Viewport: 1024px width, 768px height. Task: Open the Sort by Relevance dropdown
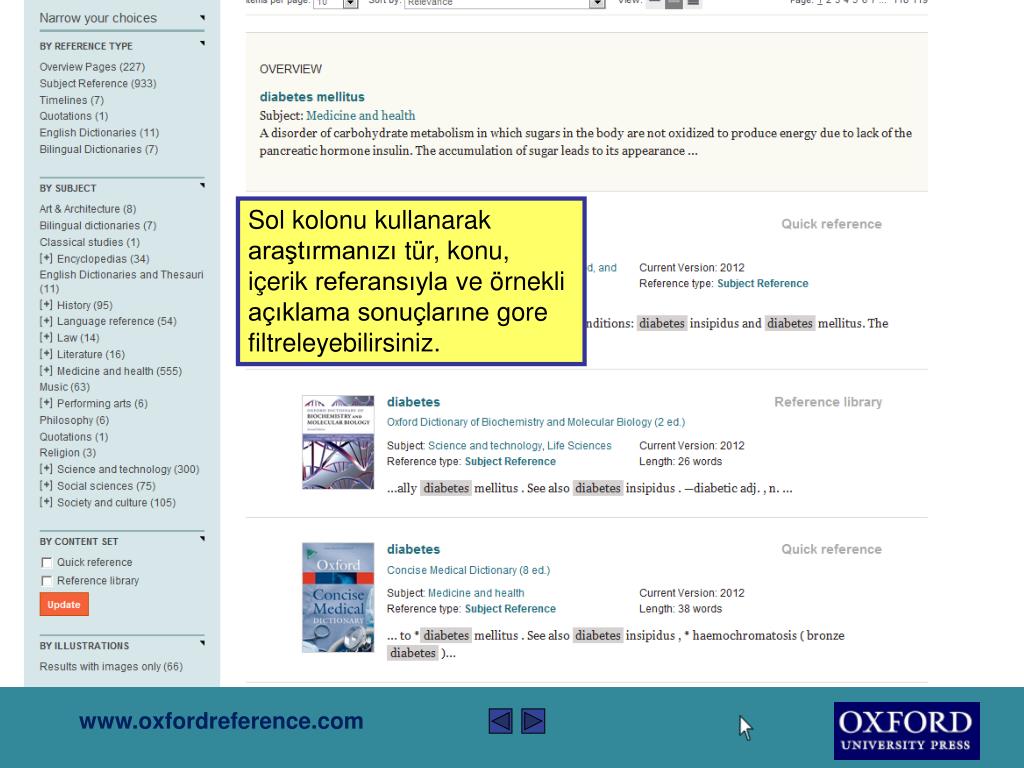tap(504, 3)
